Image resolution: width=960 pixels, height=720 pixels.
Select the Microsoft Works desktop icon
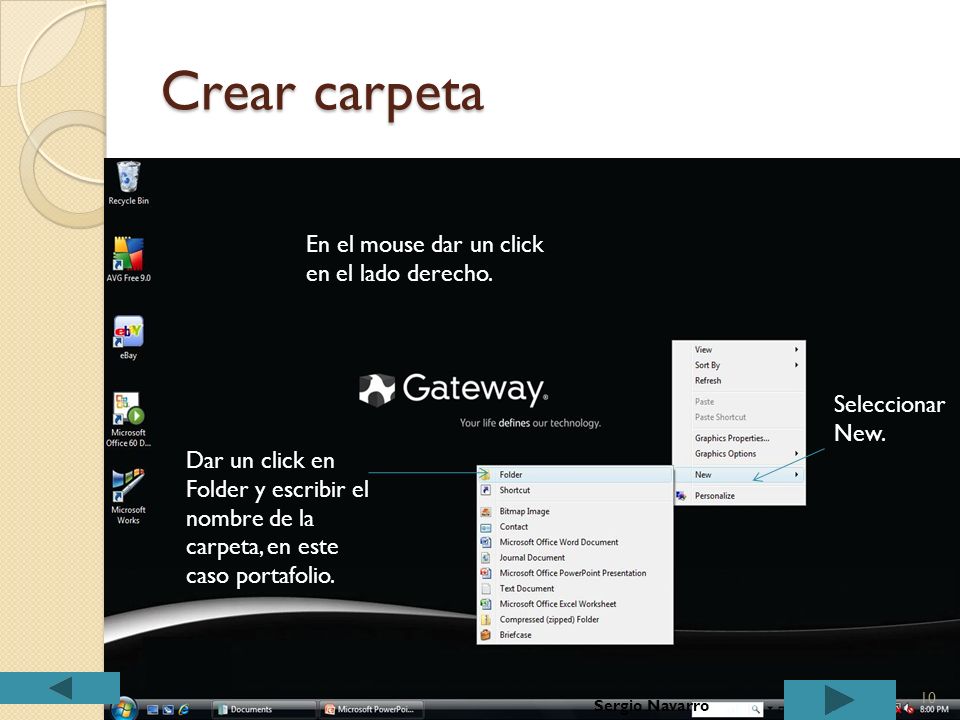point(129,497)
